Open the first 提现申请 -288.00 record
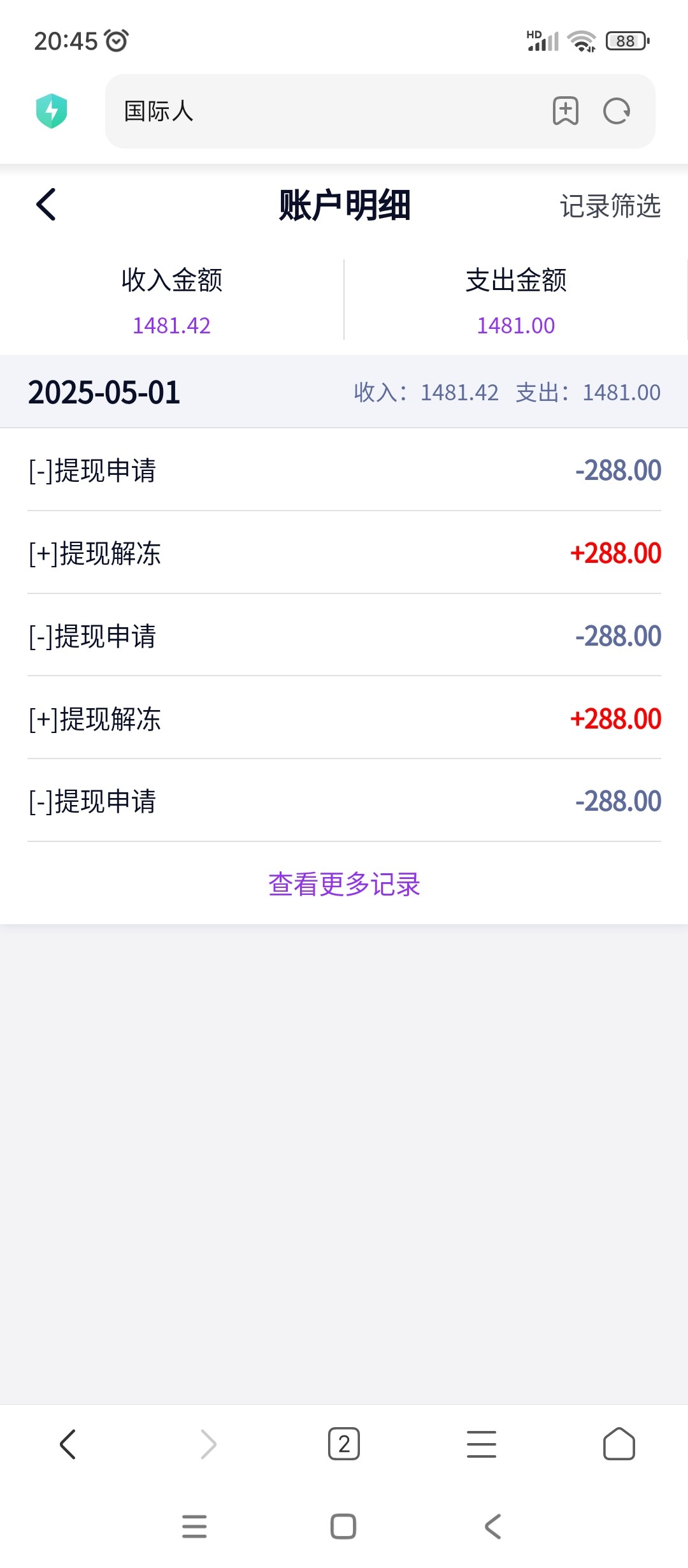 [344, 470]
